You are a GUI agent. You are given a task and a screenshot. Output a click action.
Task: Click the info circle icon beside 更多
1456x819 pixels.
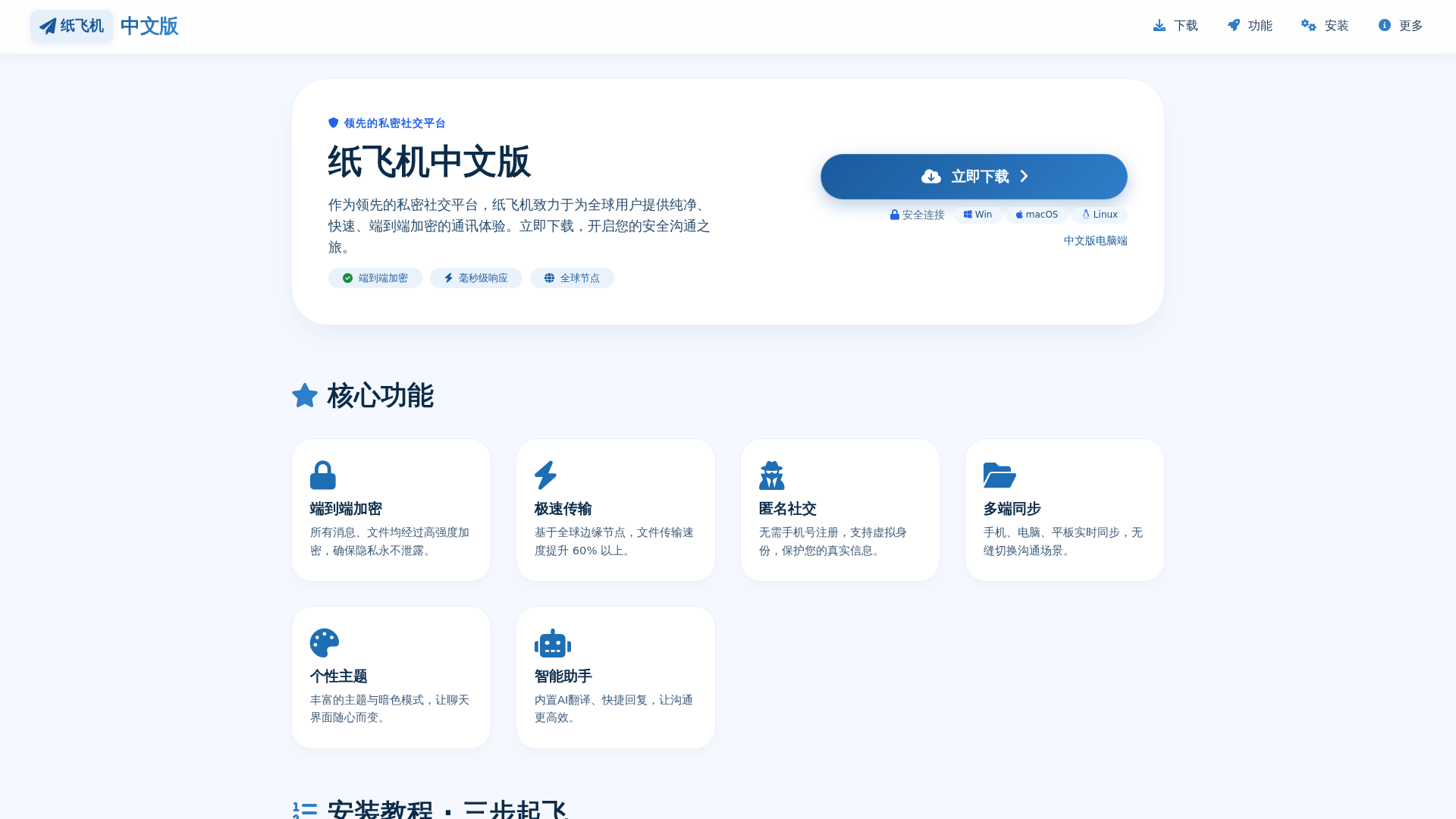tap(1385, 26)
